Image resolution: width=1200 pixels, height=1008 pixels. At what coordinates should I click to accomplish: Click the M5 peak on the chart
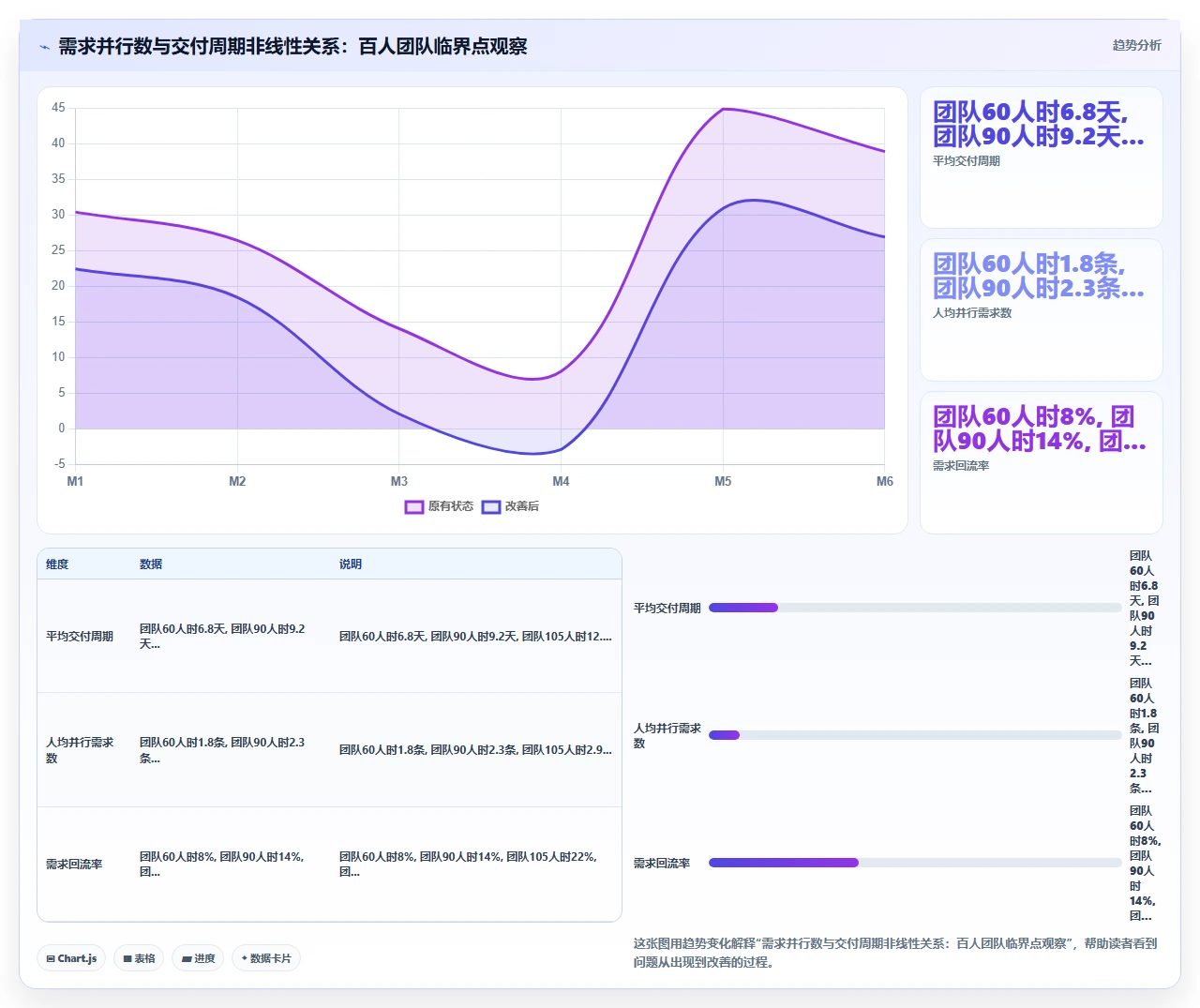723,109
